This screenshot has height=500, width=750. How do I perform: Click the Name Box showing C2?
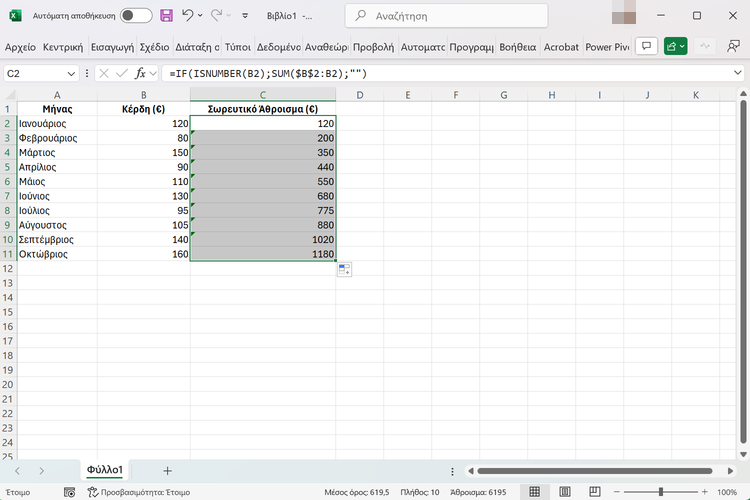(x=34, y=74)
